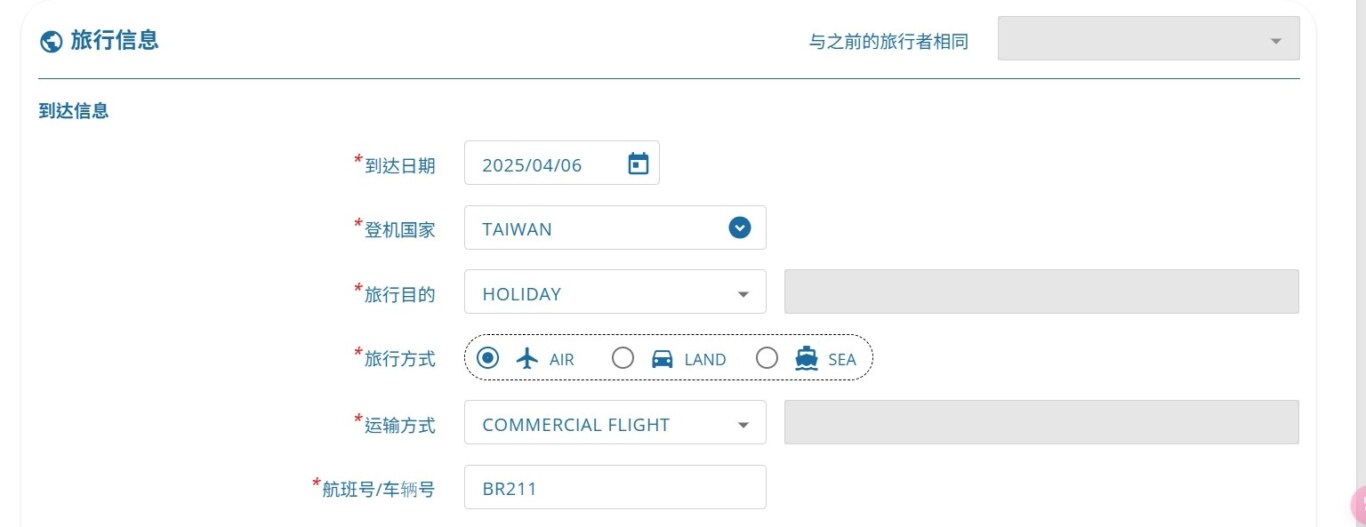Screen dimensions: 1366x527
Task: Click the pink floating button at screen edge
Action: (1358, 505)
